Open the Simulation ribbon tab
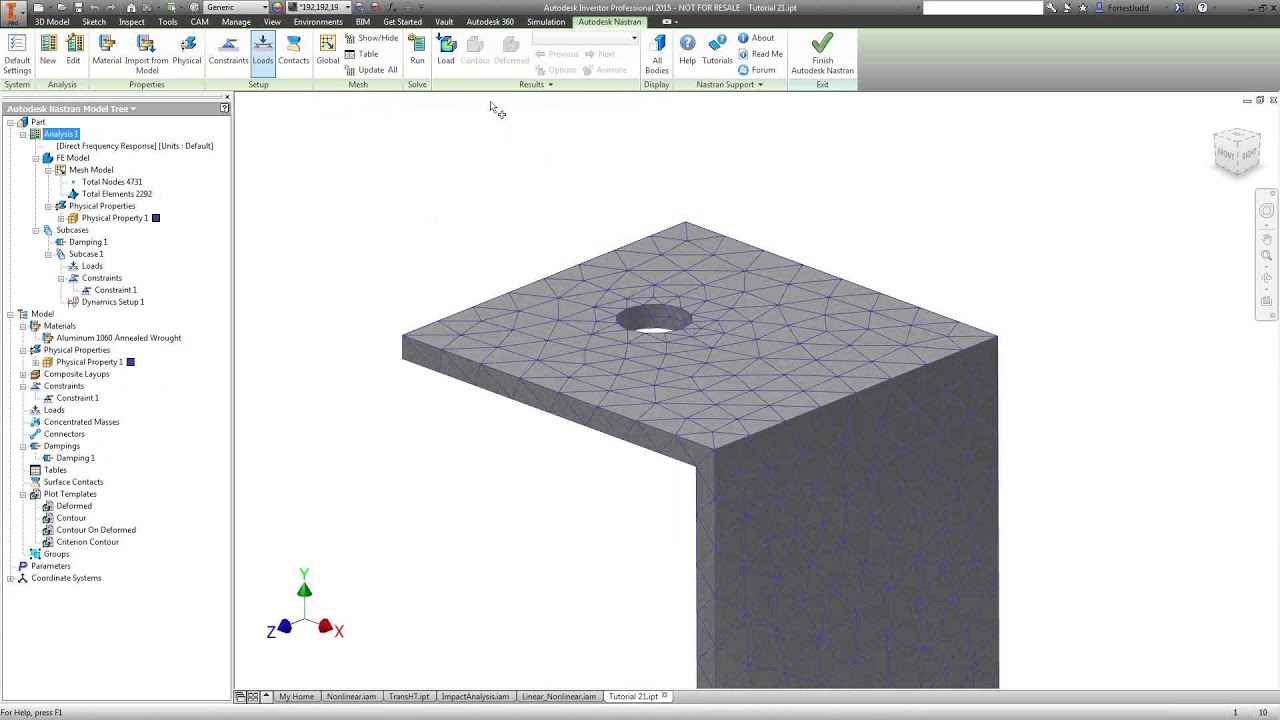This screenshot has height=720, width=1280. tap(546, 22)
